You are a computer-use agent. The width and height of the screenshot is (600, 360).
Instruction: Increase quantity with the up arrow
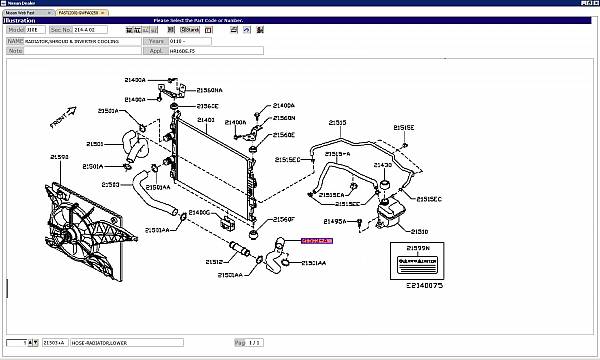click(x=31, y=343)
